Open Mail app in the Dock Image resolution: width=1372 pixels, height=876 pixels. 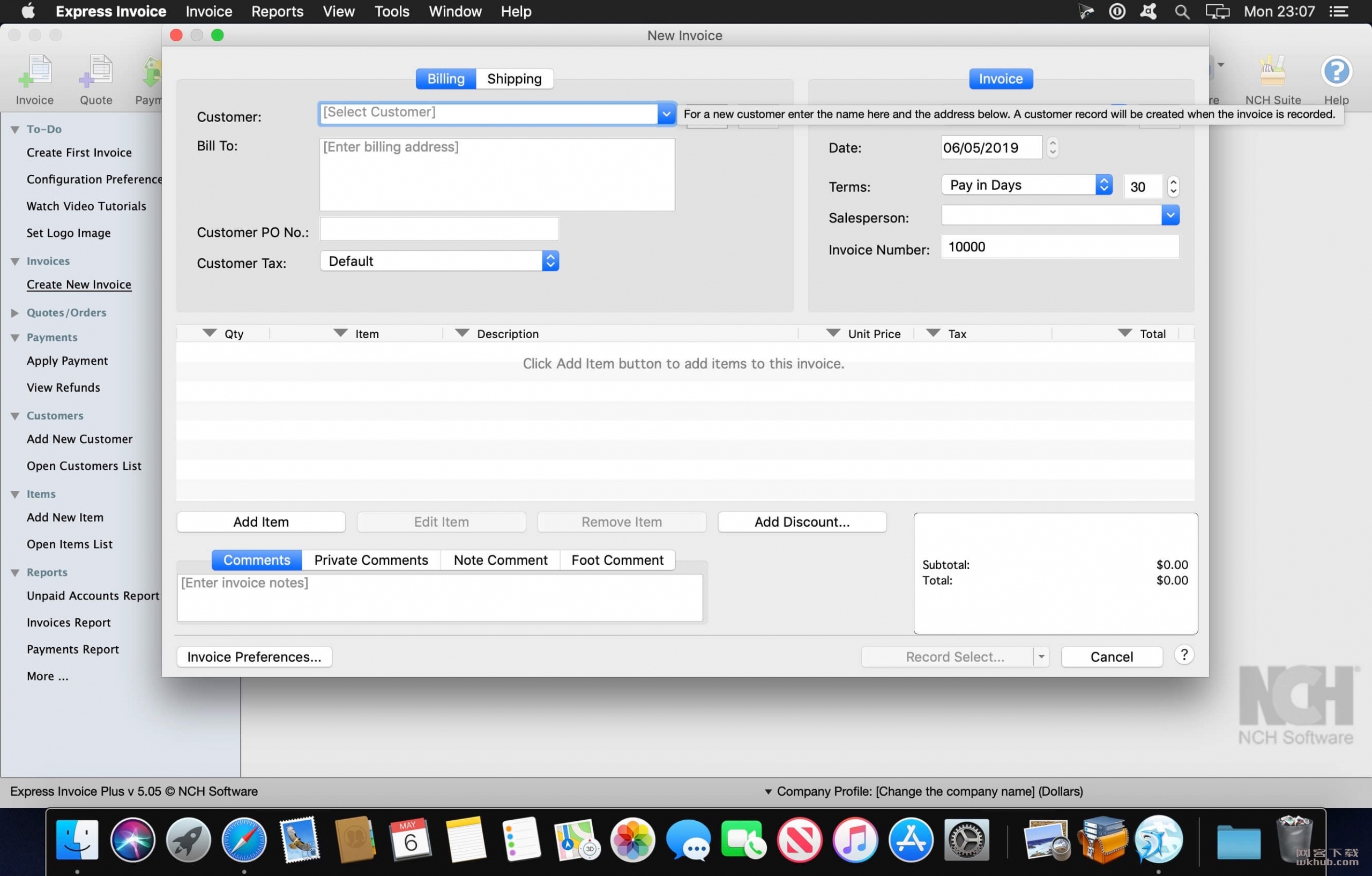tap(299, 840)
